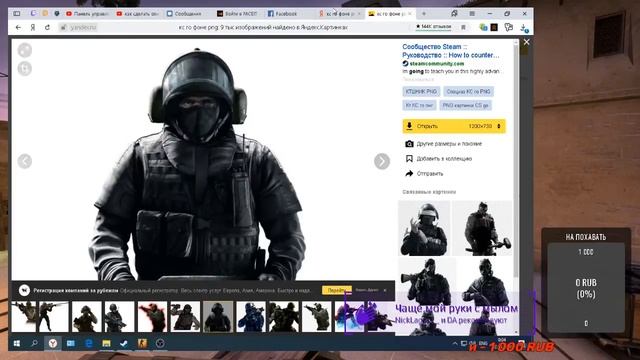The width and height of the screenshot is (640, 360).
Task: Open the sidebar panel icon left of the tabs
Action: click(x=17, y=13)
